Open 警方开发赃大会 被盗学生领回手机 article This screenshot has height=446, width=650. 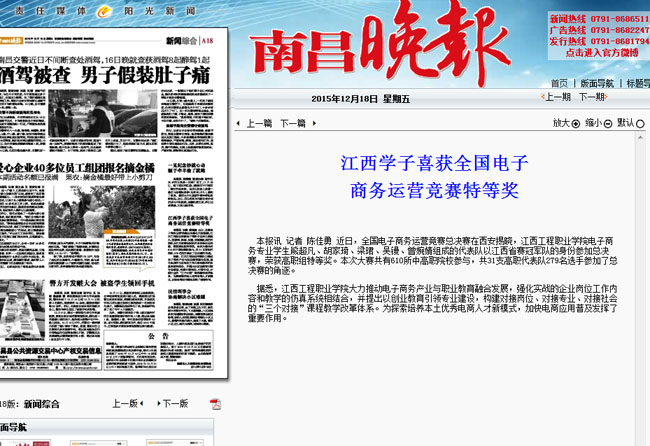(x=102, y=283)
